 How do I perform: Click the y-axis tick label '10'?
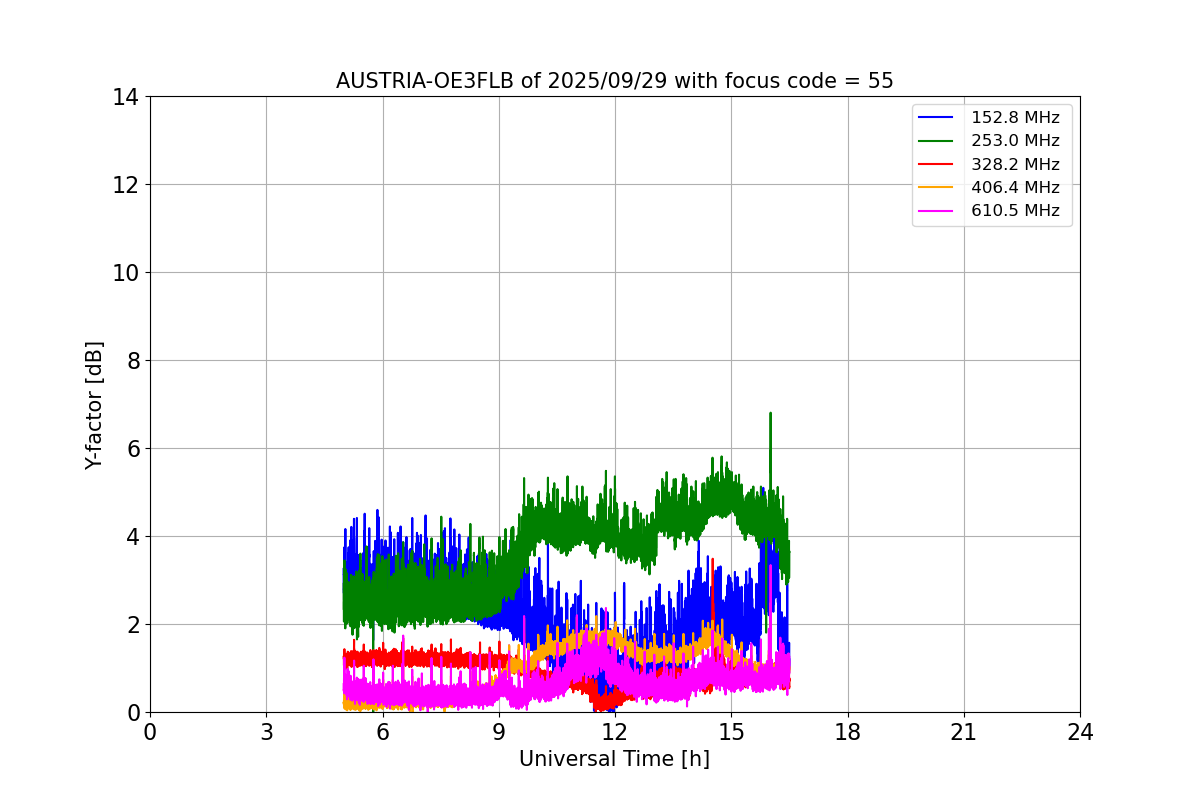click(x=125, y=273)
